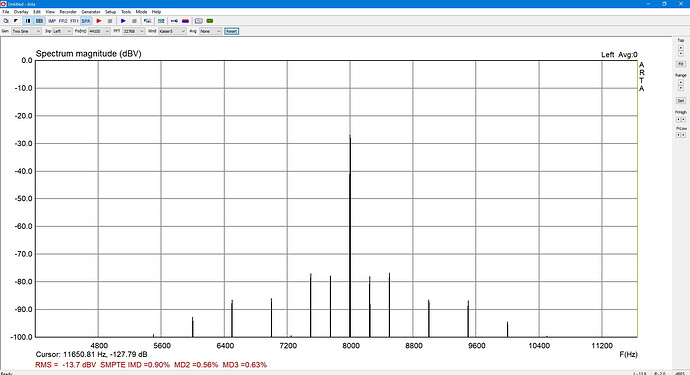This screenshot has width=690, height=375.
Task: Increase Top with its up arrow
Action: [681, 48]
